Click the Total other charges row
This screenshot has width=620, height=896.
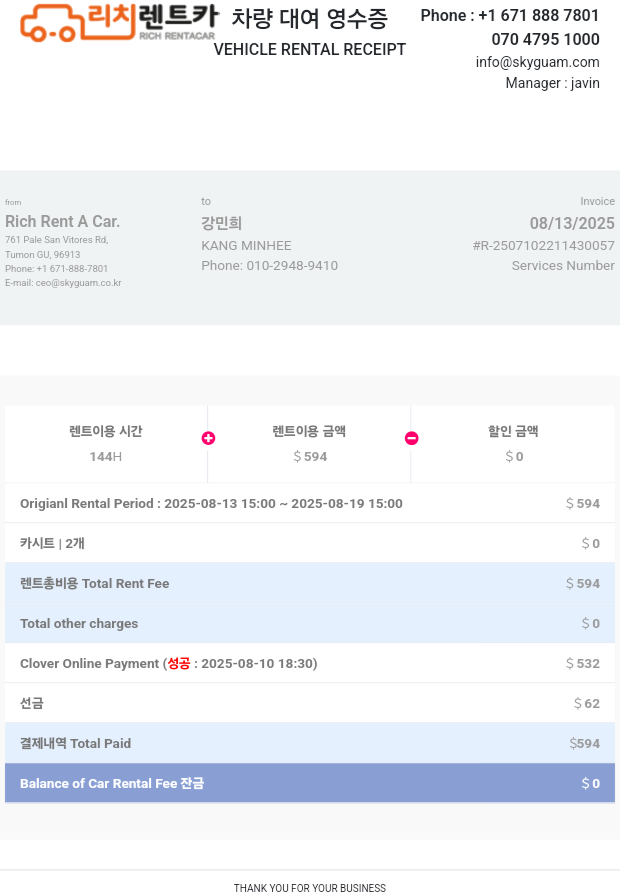tap(309, 623)
